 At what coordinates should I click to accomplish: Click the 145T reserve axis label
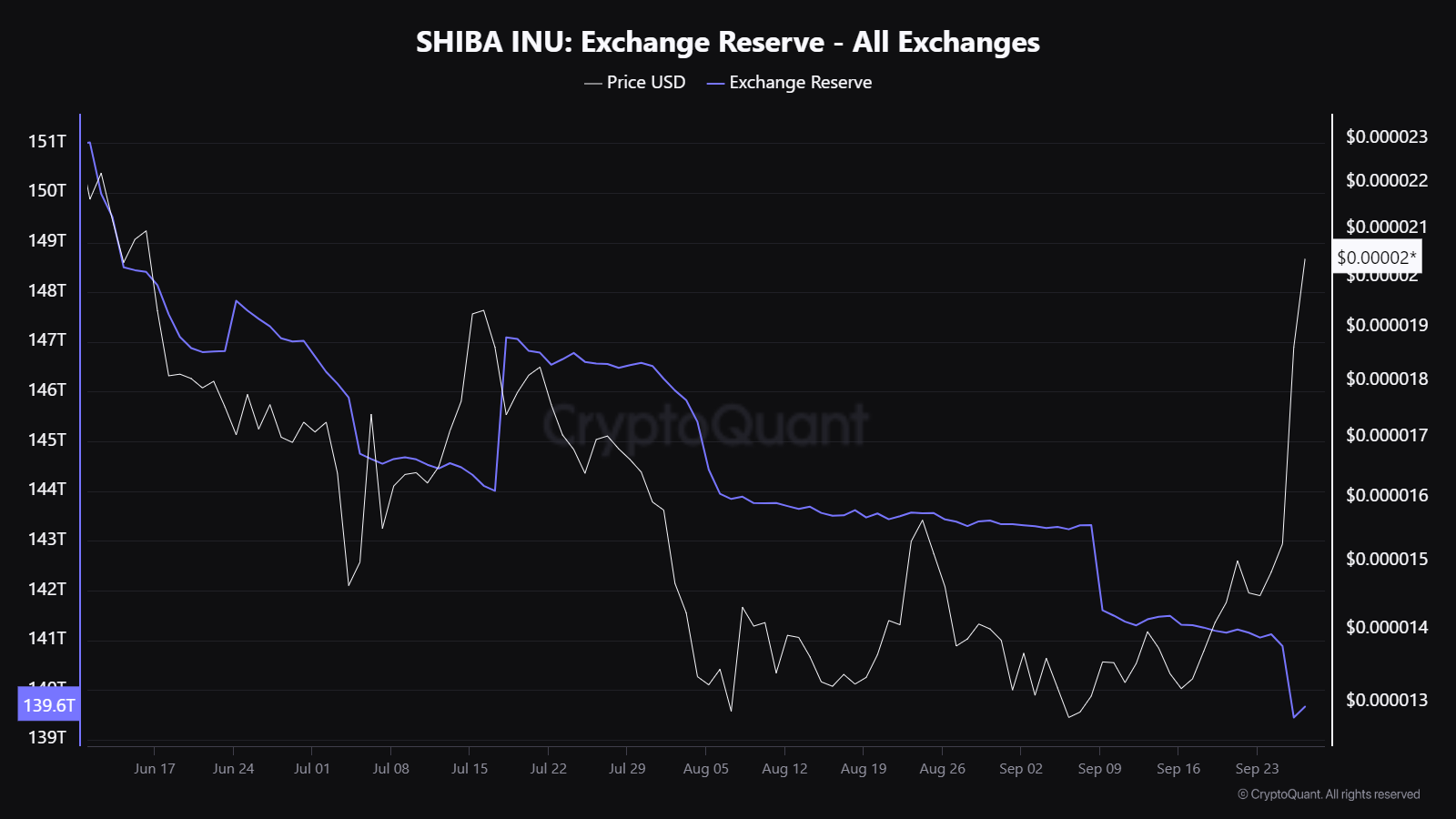47,440
